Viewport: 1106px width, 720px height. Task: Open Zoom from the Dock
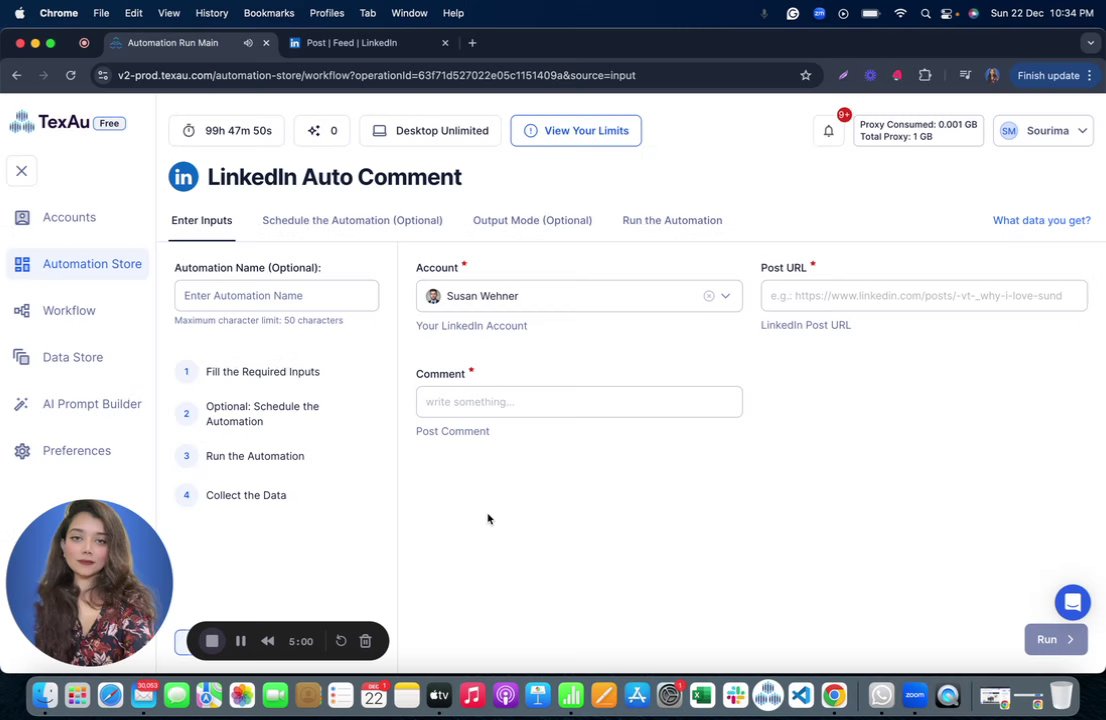pos(915,696)
